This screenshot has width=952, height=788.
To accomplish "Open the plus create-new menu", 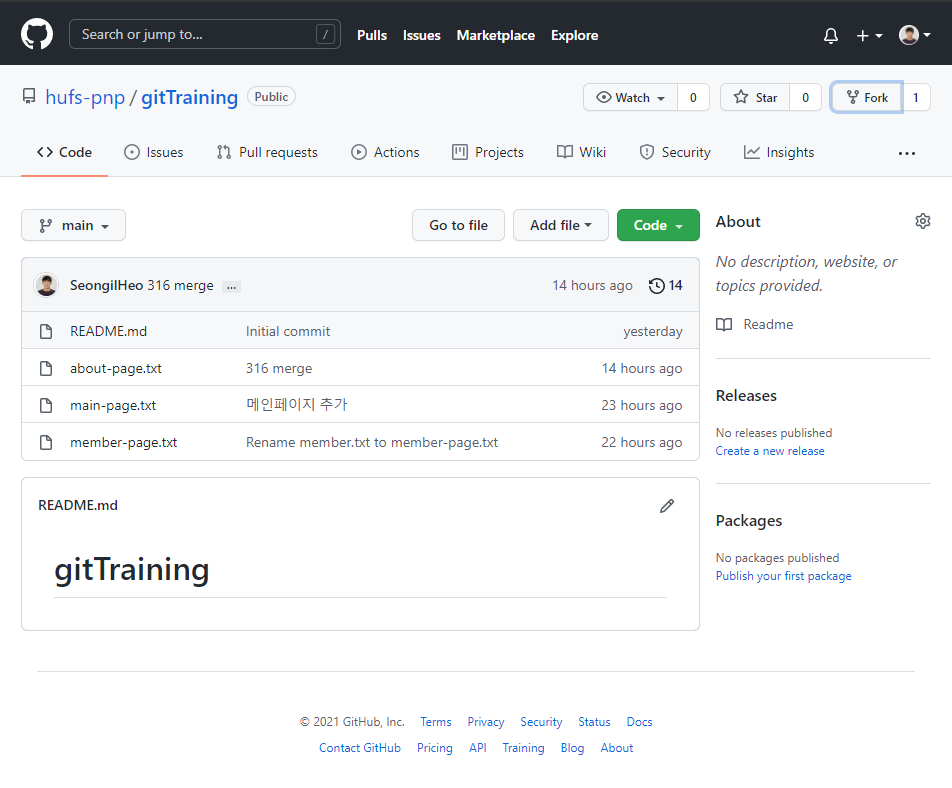I will (x=869, y=36).
